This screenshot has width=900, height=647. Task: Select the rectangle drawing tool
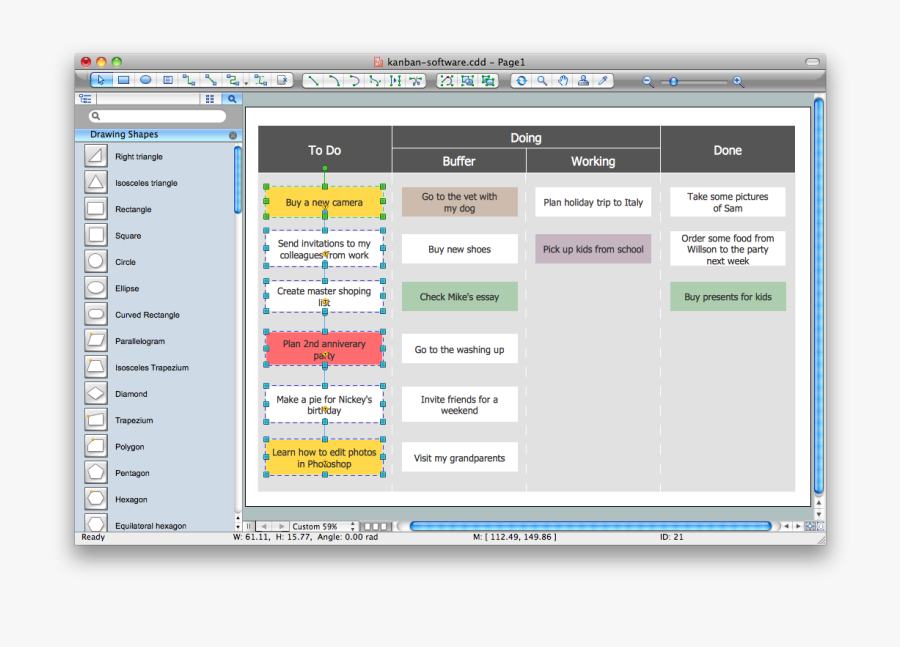(x=123, y=80)
